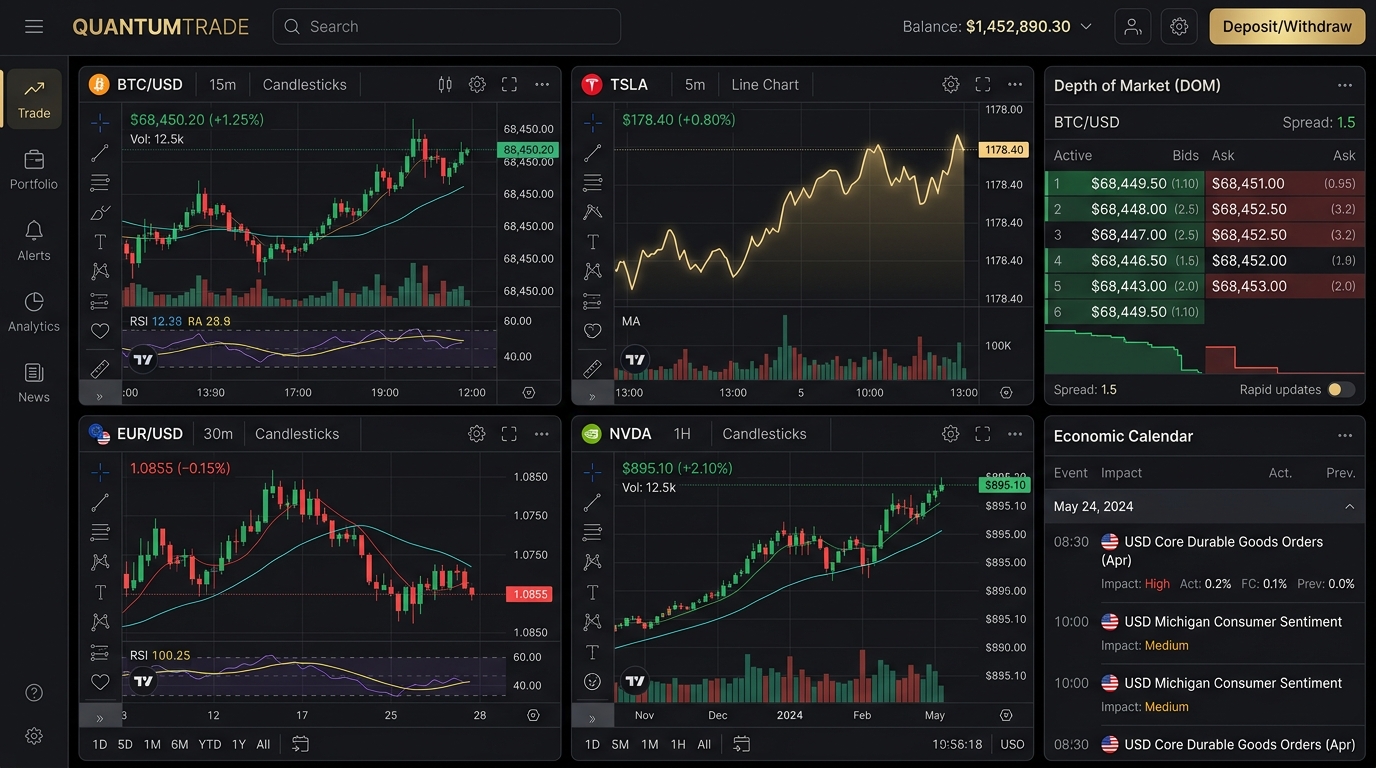Select the ruler measure tool in BTC/USD chart
Viewport: 1376px width, 768px height.
[x=100, y=368]
